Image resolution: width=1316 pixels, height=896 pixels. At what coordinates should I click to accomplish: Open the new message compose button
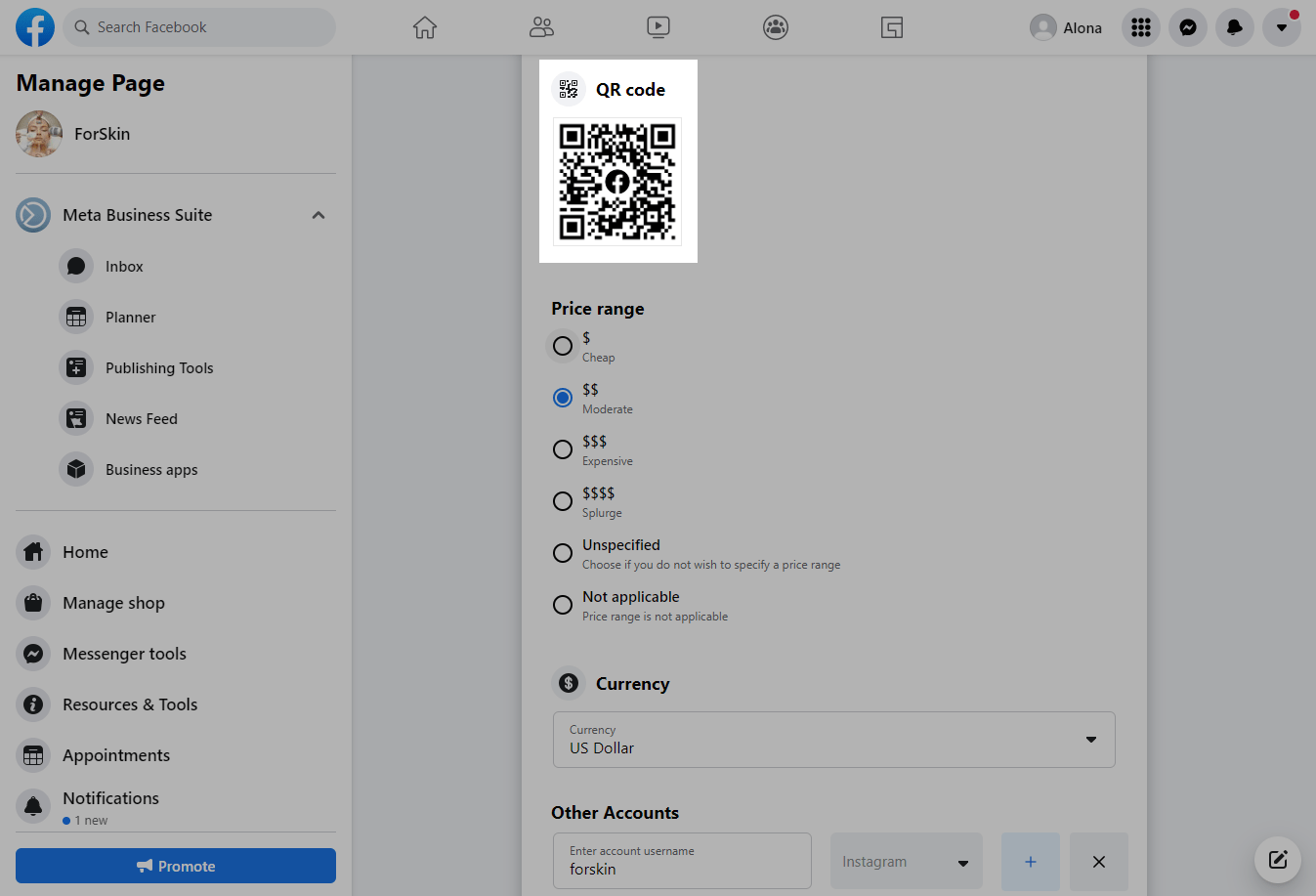pyautogui.click(x=1278, y=860)
